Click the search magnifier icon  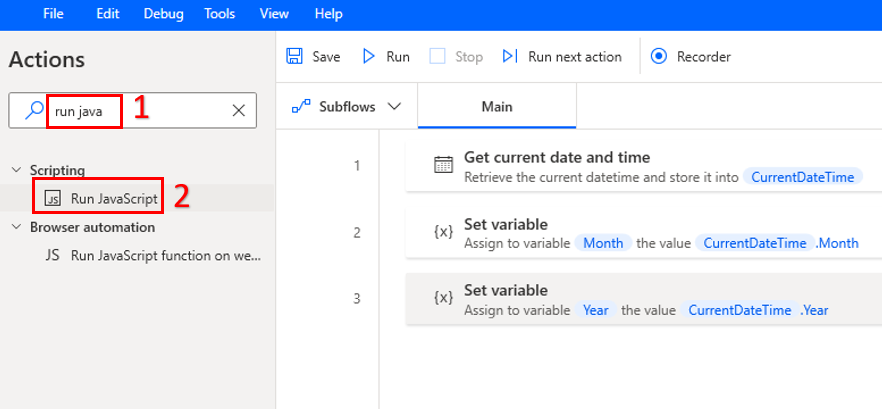click(35, 111)
